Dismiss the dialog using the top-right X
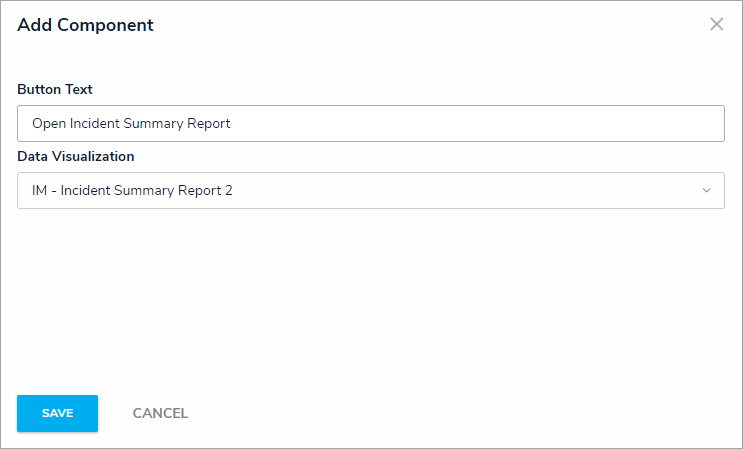743x449 pixels. pos(716,25)
